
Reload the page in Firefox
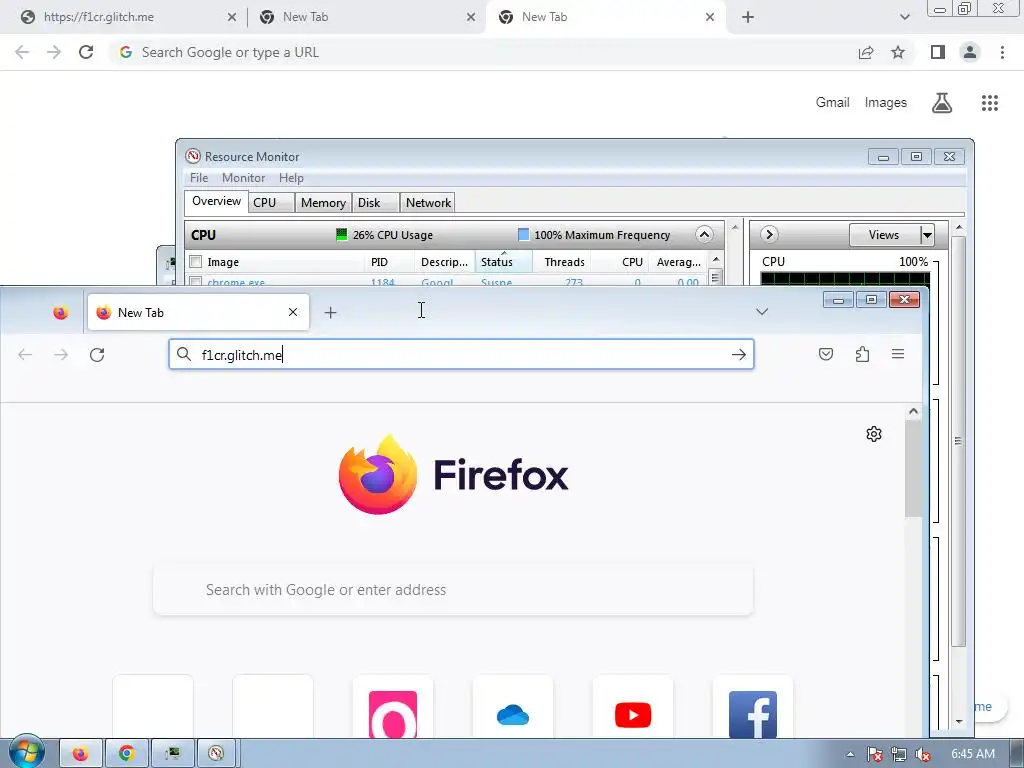tap(97, 355)
